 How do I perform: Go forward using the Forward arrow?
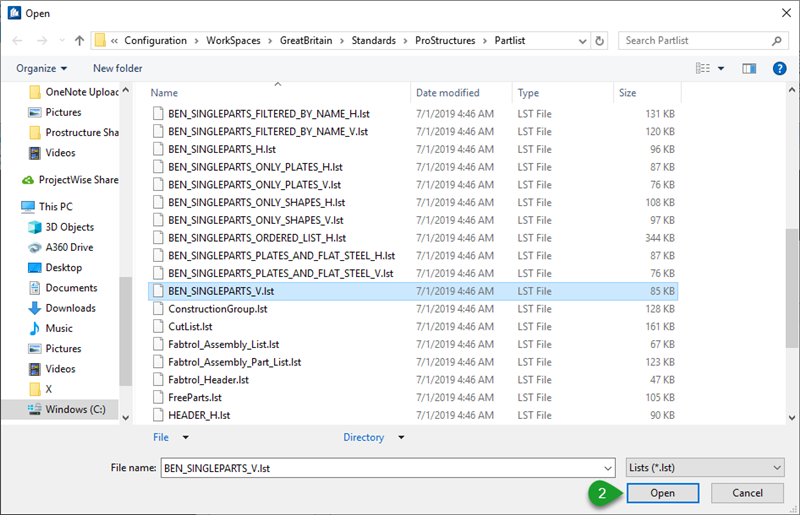click(x=42, y=41)
